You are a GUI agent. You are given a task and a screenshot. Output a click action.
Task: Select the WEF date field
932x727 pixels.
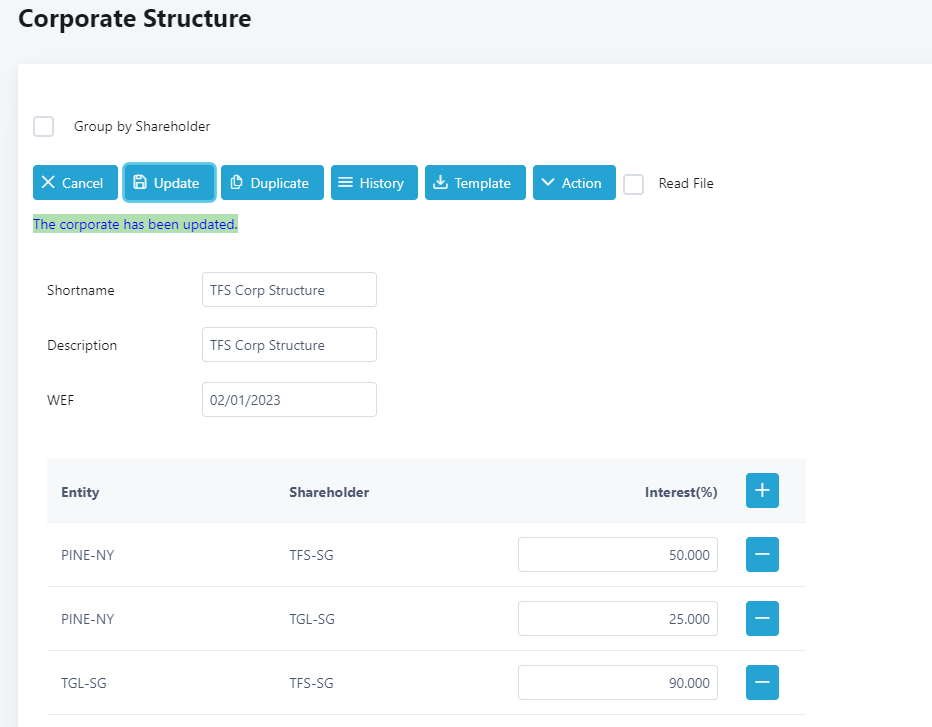(289, 400)
